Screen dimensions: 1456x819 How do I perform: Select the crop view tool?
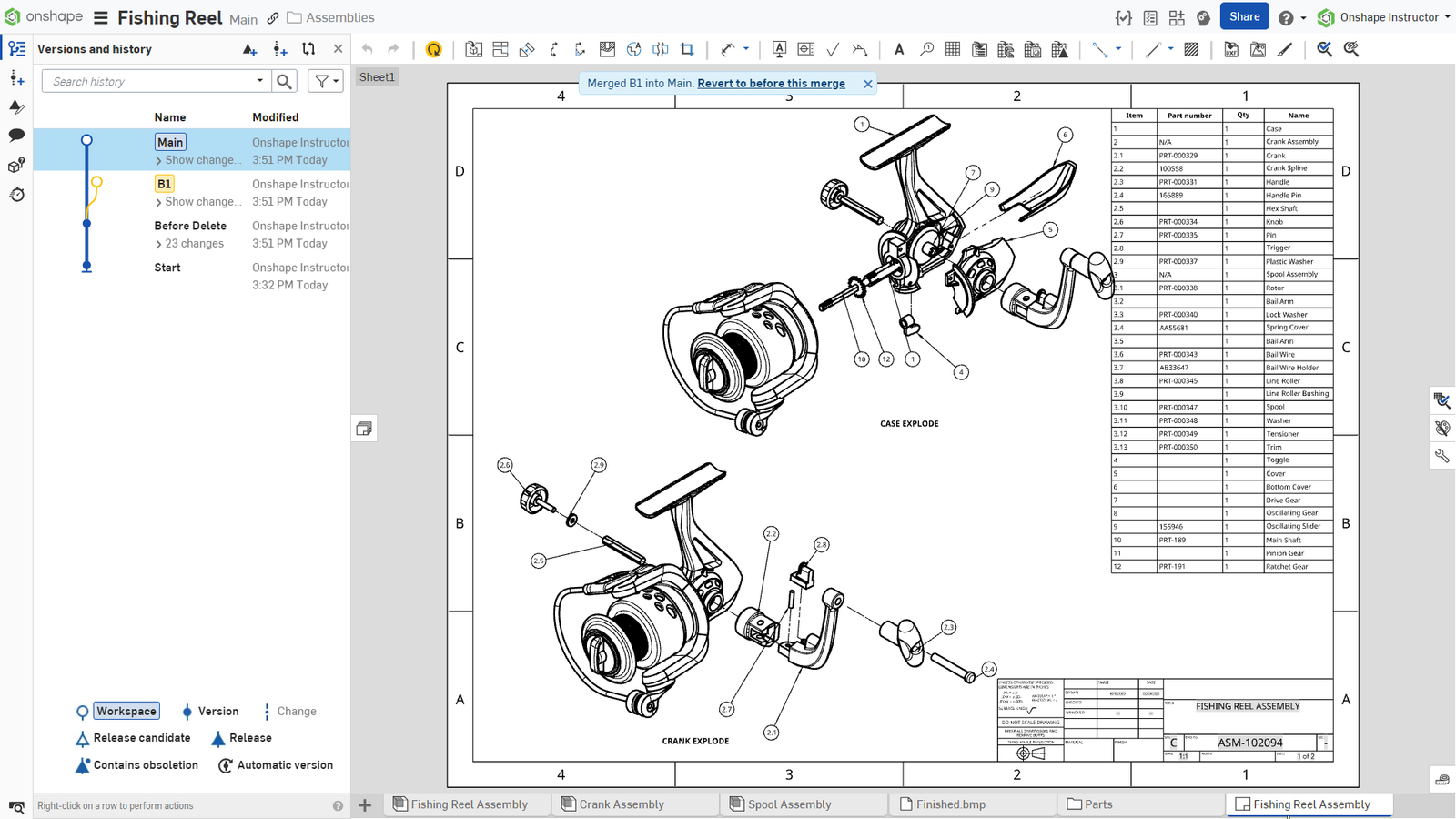687,49
